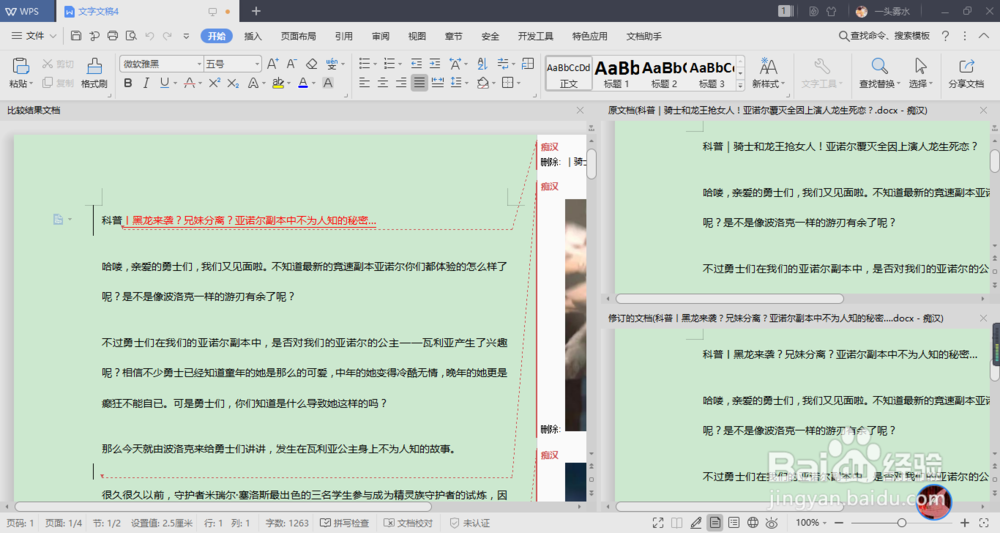1000x533 pixels.
Task: Collapse the ribbon with the chevron
Action: (984, 36)
